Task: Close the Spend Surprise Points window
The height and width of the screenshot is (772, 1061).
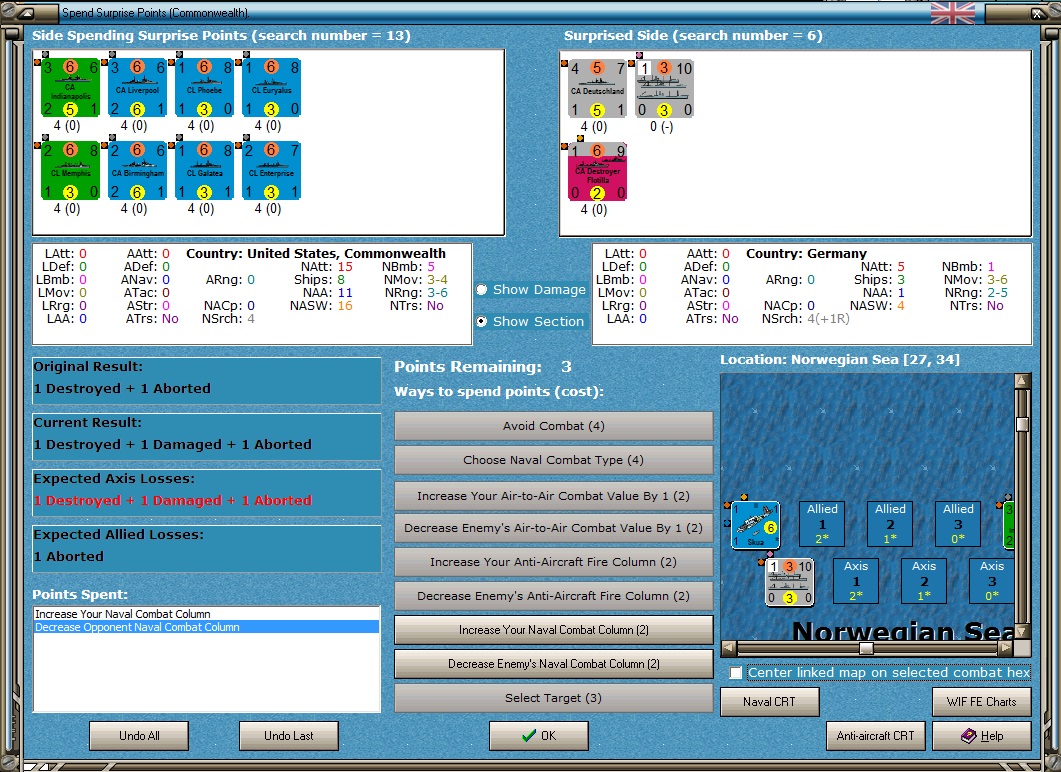Action: (x=1037, y=13)
